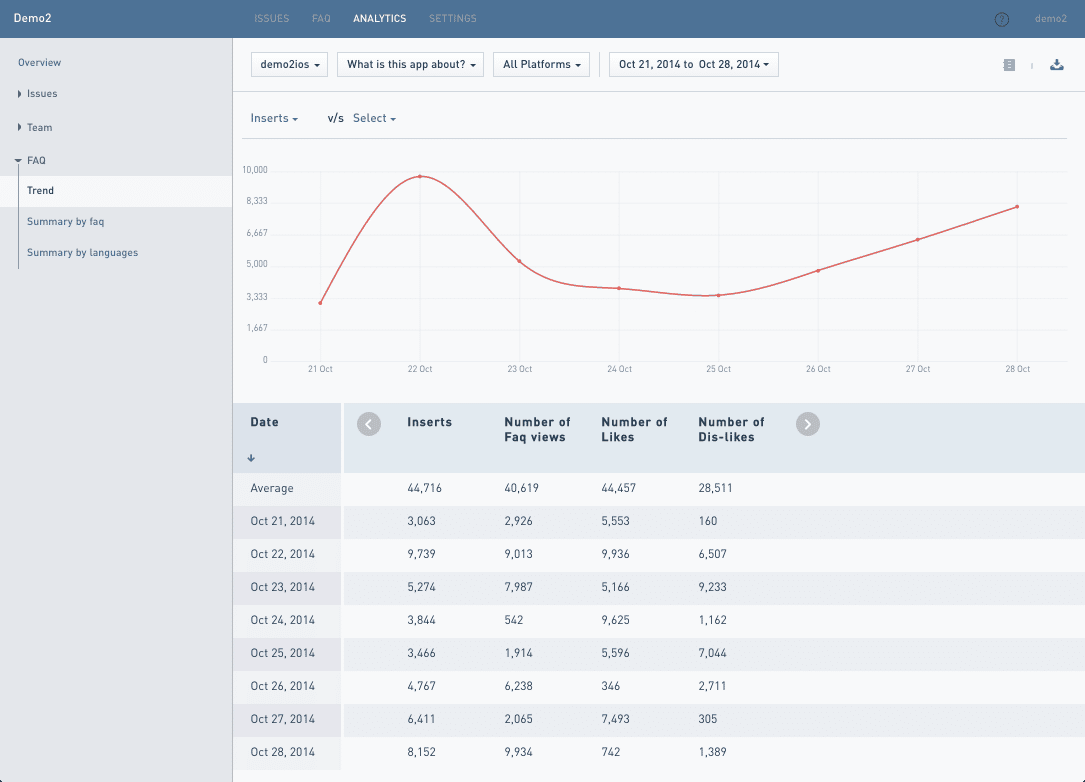Open Summary by languages report
The height and width of the screenshot is (782, 1085).
82,253
